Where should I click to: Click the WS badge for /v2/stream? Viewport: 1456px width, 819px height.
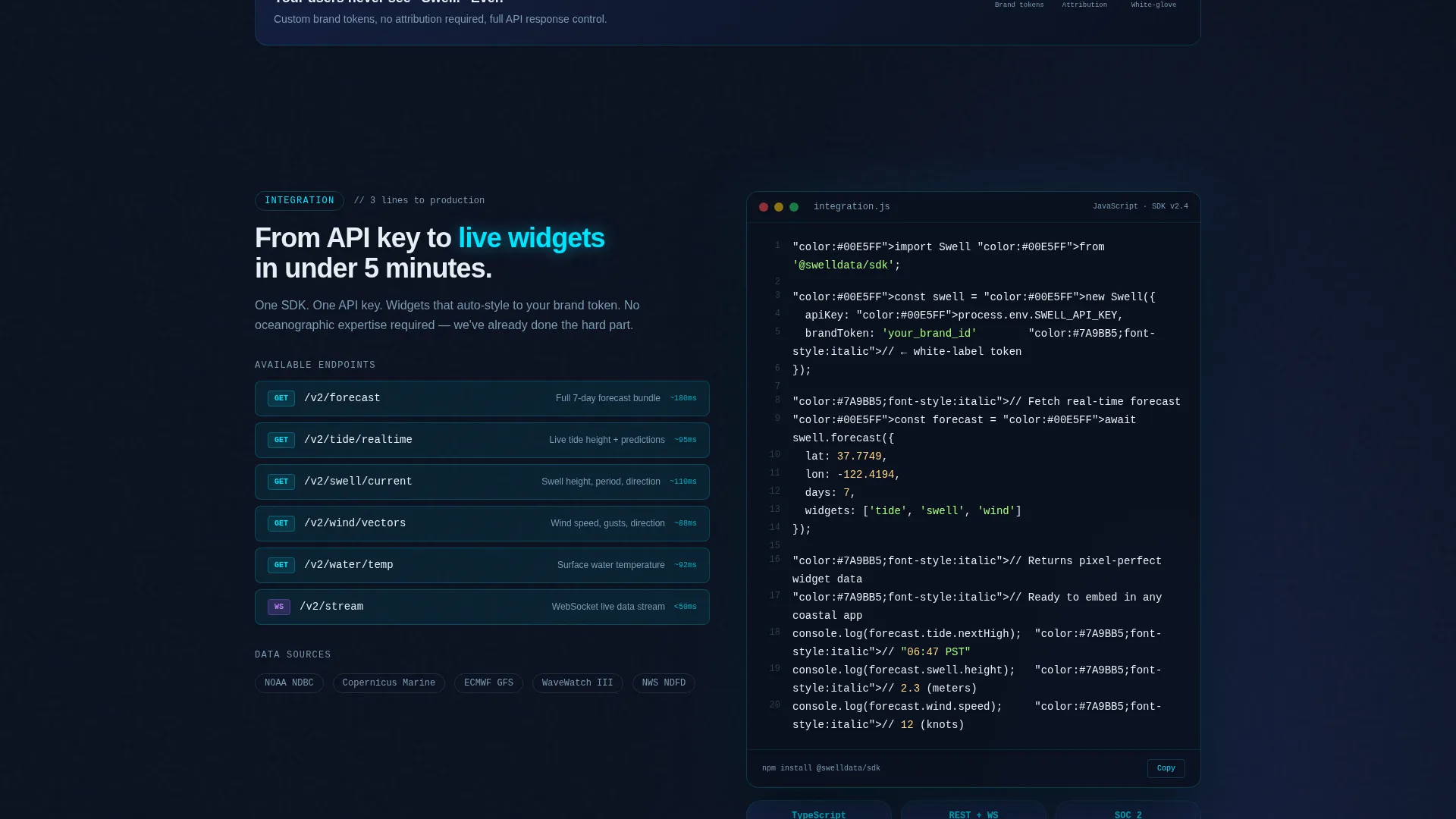click(279, 607)
